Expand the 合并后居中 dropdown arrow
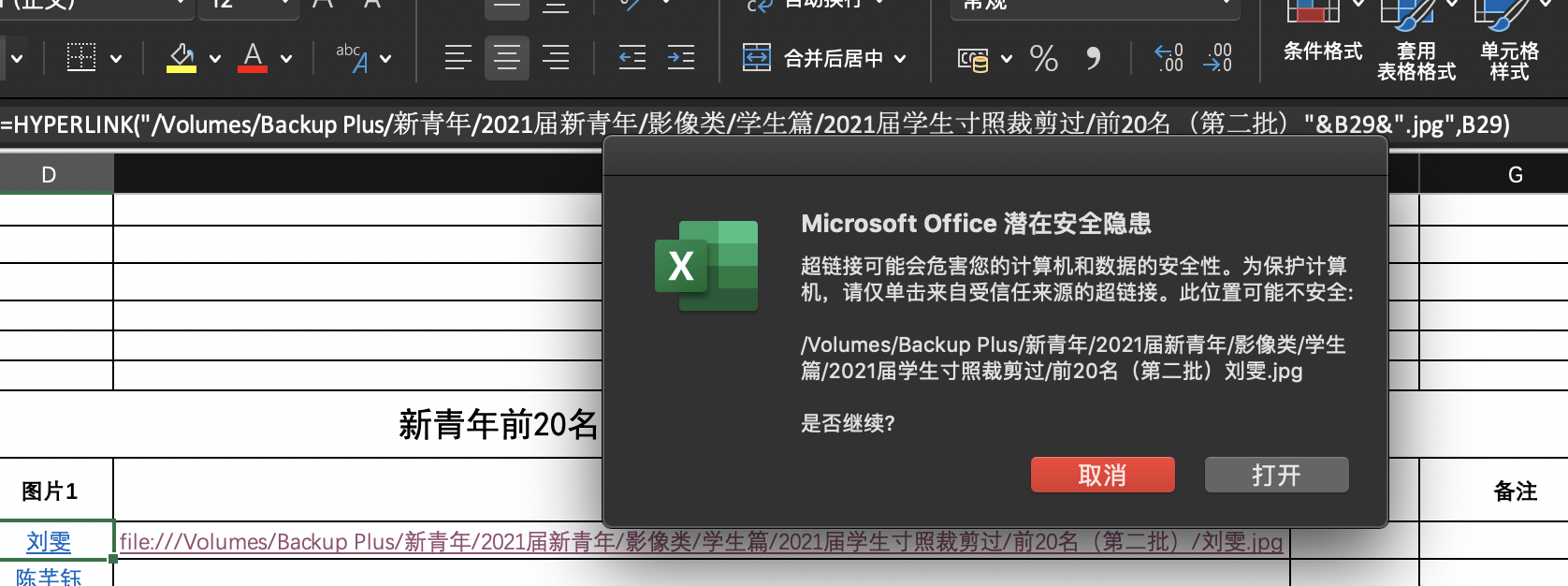This screenshot has height=586, width=1568. (x=900, y=59)
